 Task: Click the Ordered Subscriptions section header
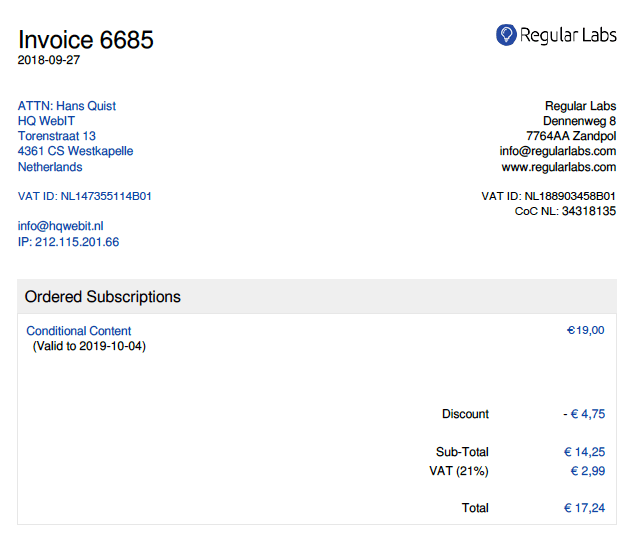click(x=317, y=297)
